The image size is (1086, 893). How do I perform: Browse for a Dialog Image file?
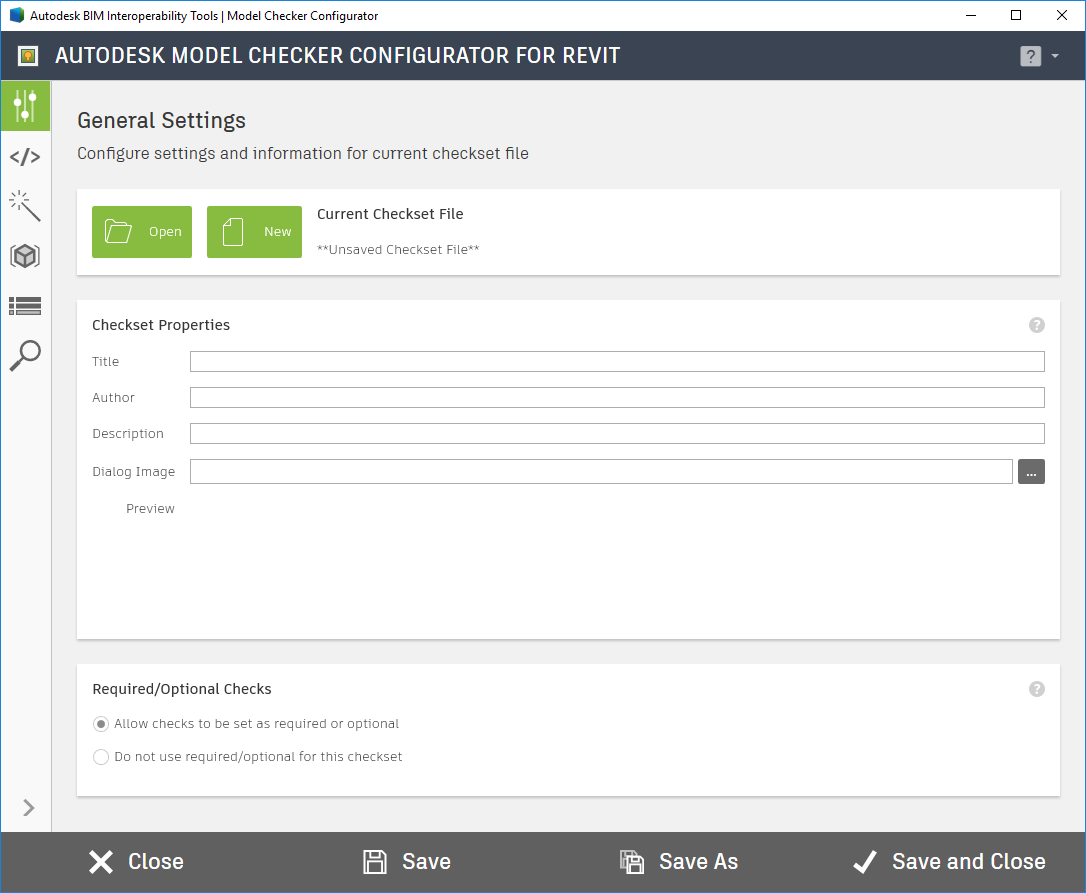1031,471
